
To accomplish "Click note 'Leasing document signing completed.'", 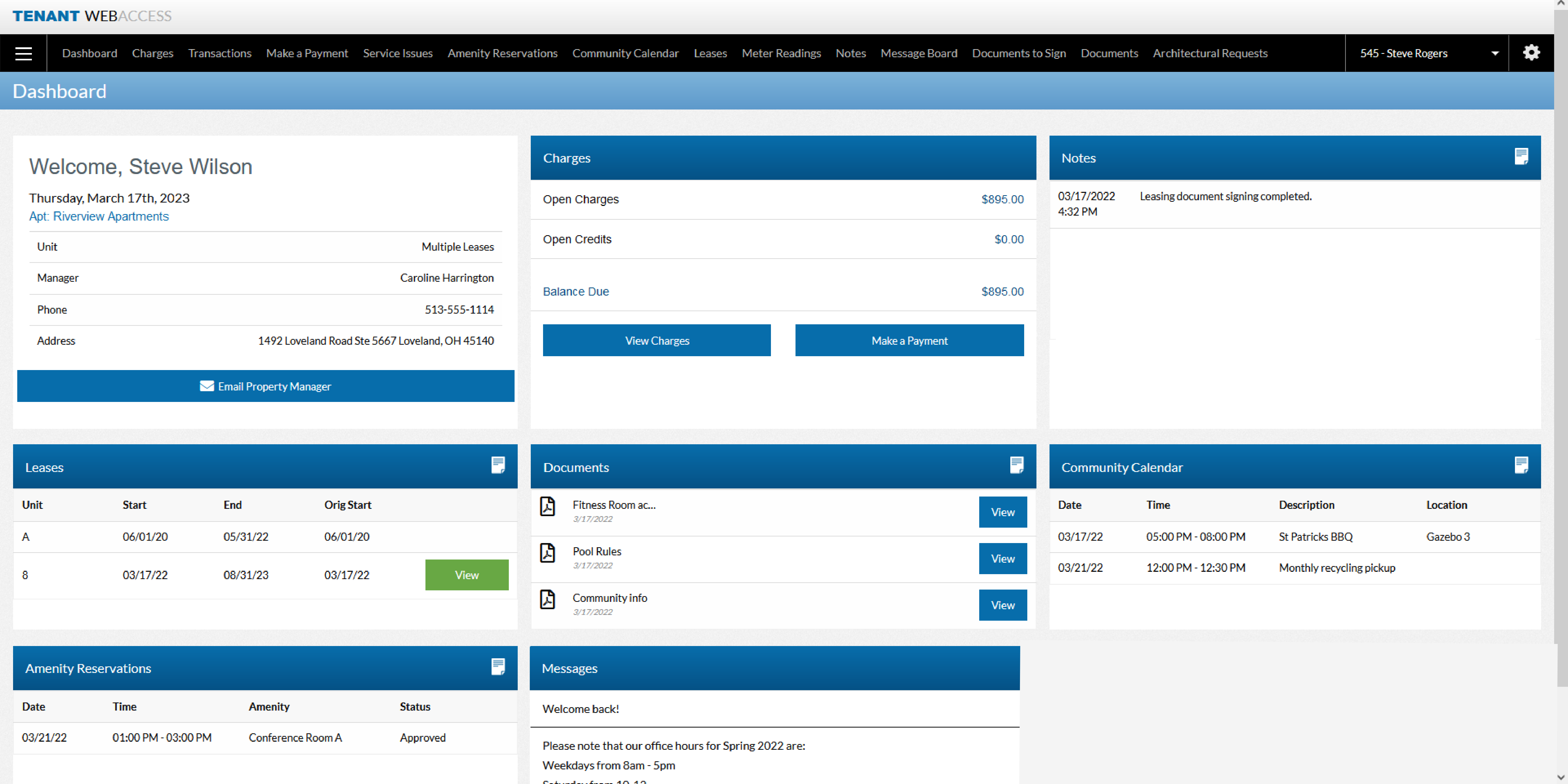I will 1225,196.
